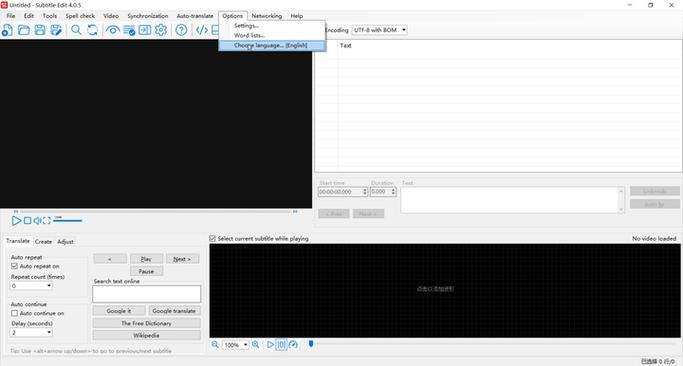Click the Visual sync eye icon
This screenshot has height=366, width=683.
point(112,30)
